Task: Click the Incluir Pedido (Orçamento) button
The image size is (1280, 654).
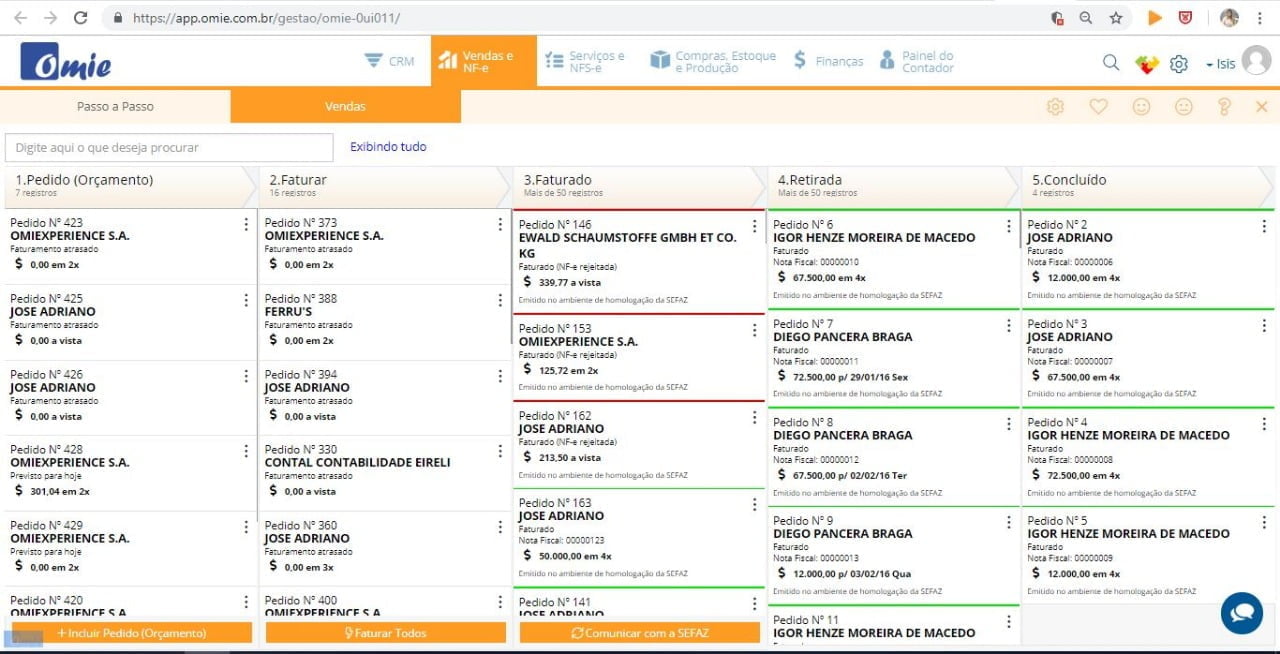Action: [132, 633]
